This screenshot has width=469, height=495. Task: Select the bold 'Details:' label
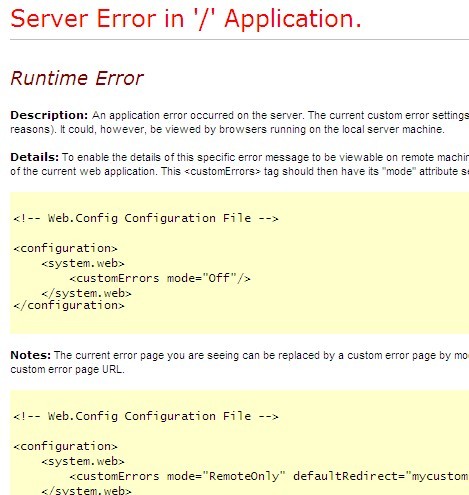click(34, 157)
